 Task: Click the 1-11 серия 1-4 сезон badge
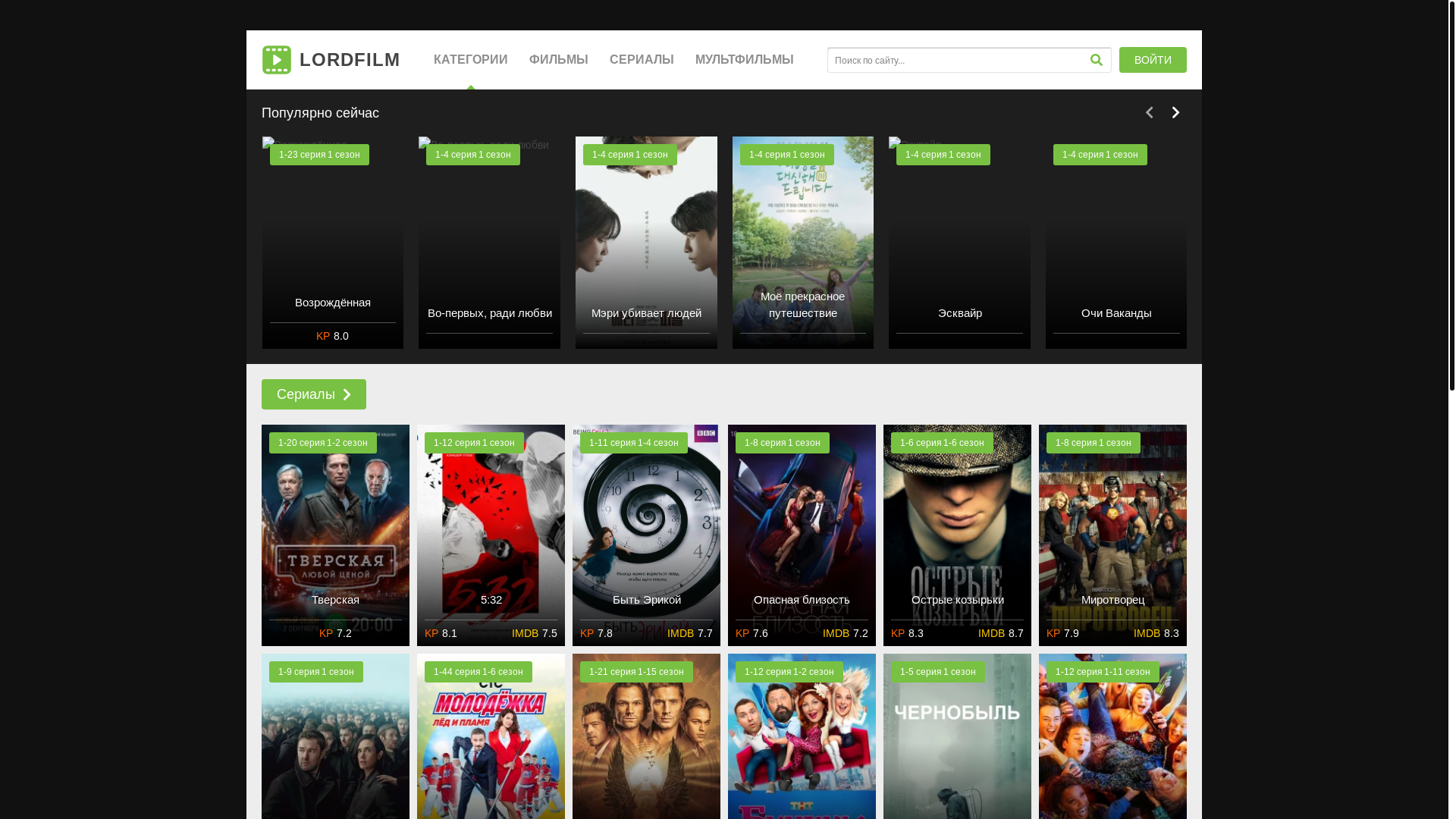[634, 443]
